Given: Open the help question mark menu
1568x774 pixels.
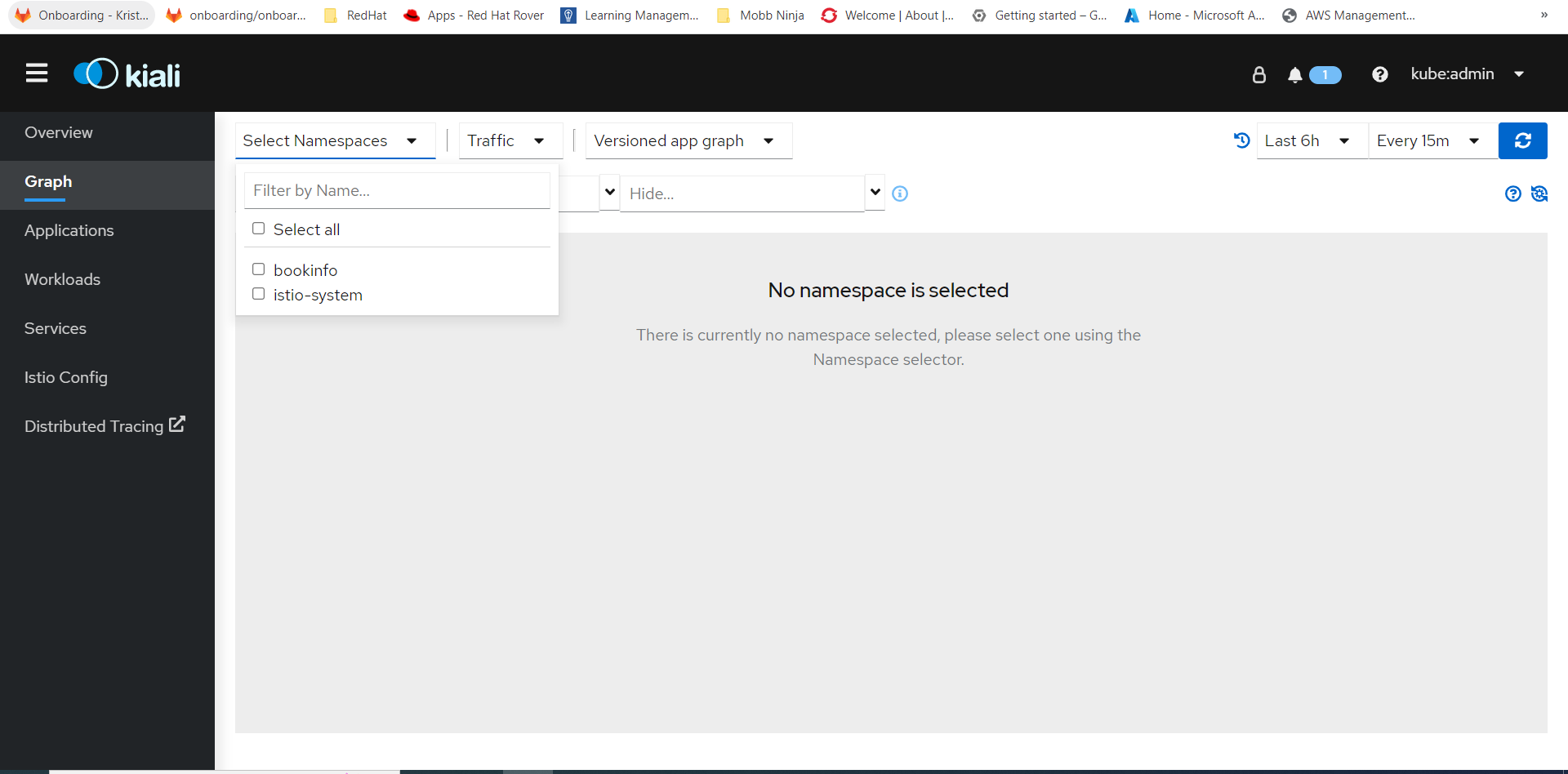Looking at the screenshot, I should (1379, 74).
